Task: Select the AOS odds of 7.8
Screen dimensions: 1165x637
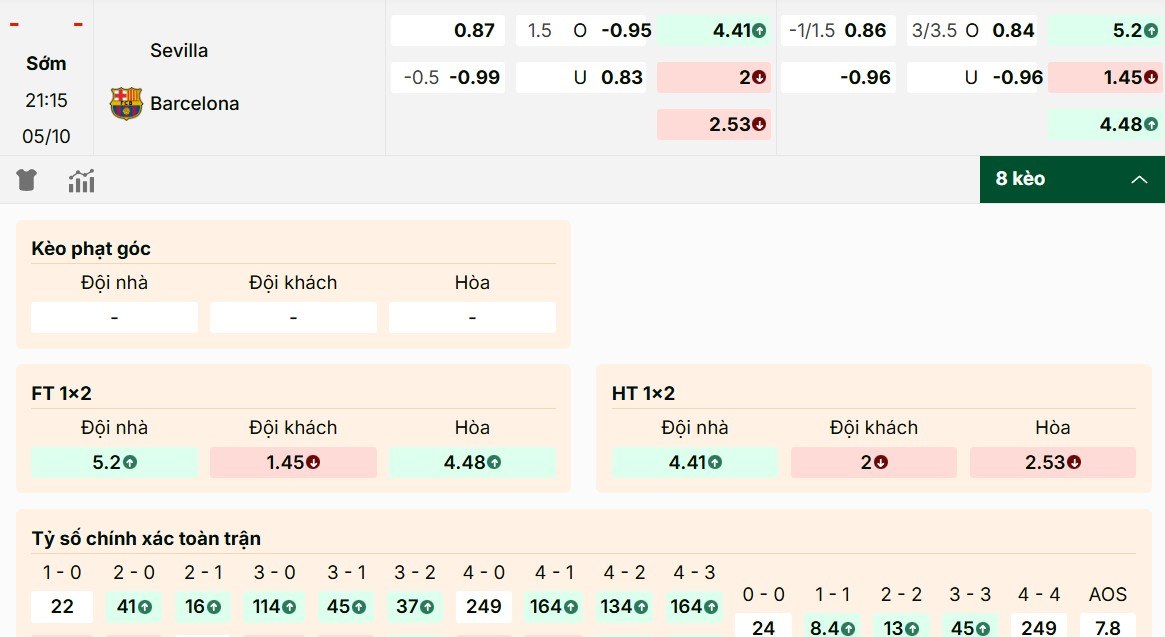Action: click(x=1108, y=629)
